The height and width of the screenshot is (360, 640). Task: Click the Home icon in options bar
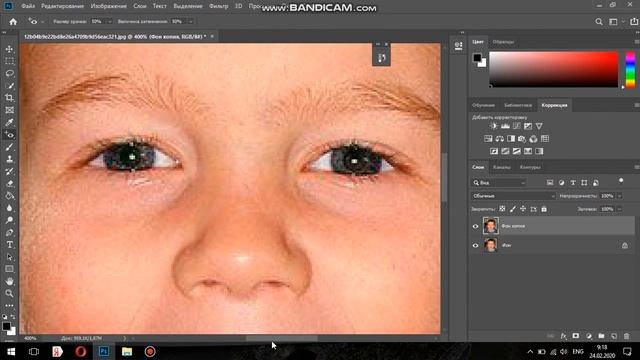13,22
